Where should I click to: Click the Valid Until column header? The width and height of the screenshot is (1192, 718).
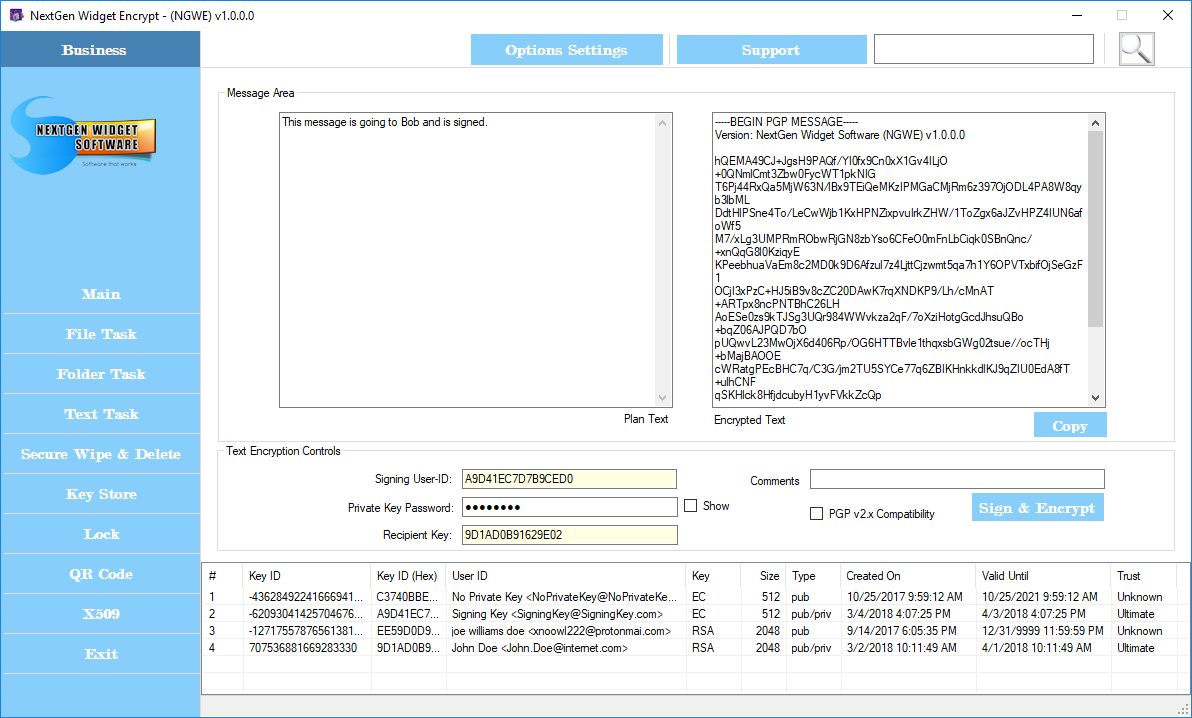coord(1042,576)
